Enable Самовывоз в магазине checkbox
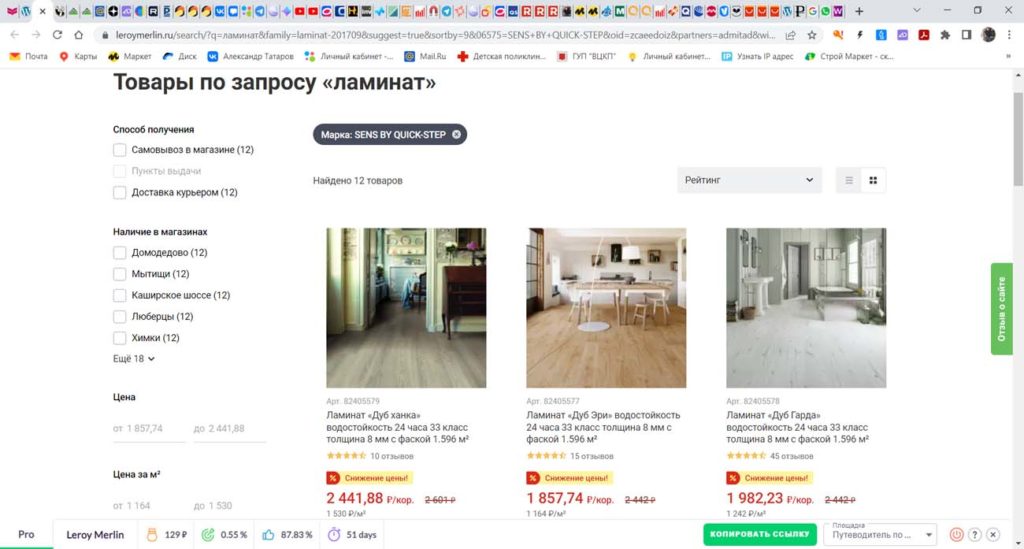 pos(120,150)
